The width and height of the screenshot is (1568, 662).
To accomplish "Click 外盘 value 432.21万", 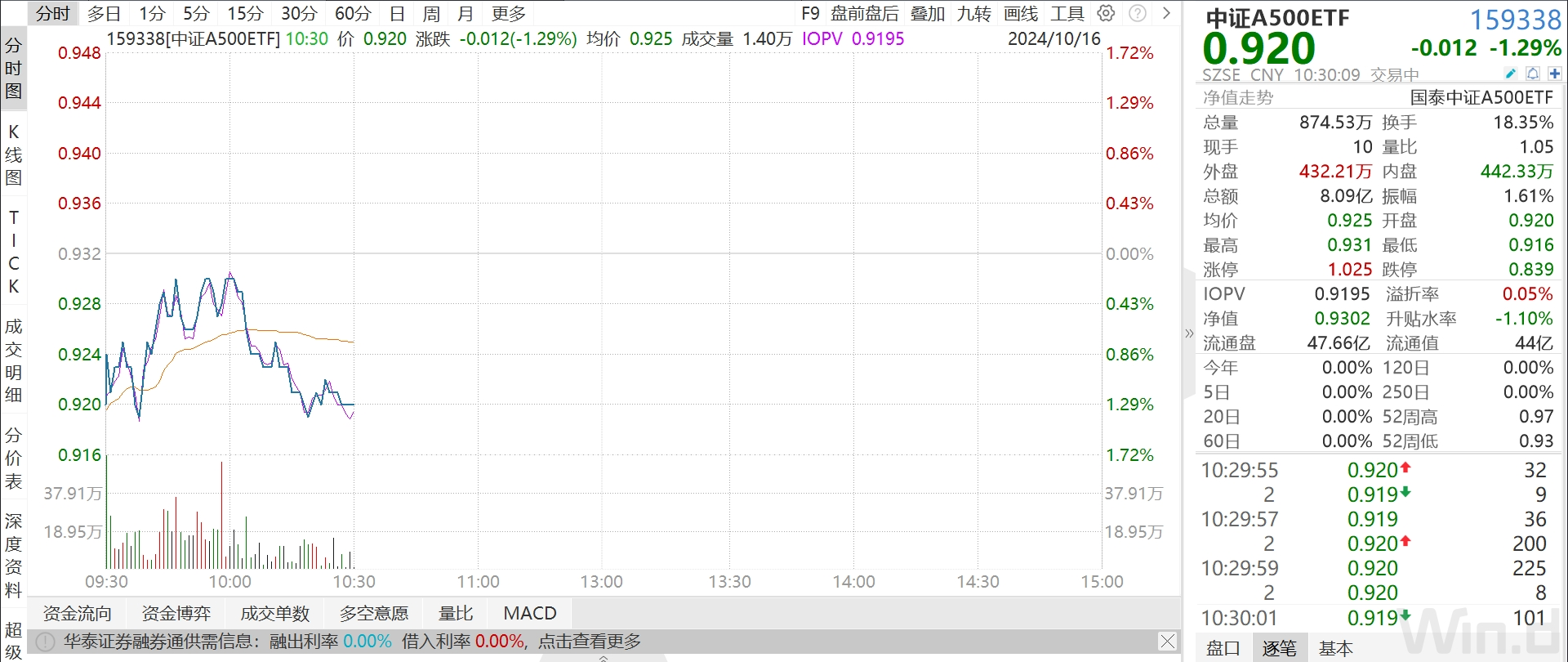I will pos(1335,171).
